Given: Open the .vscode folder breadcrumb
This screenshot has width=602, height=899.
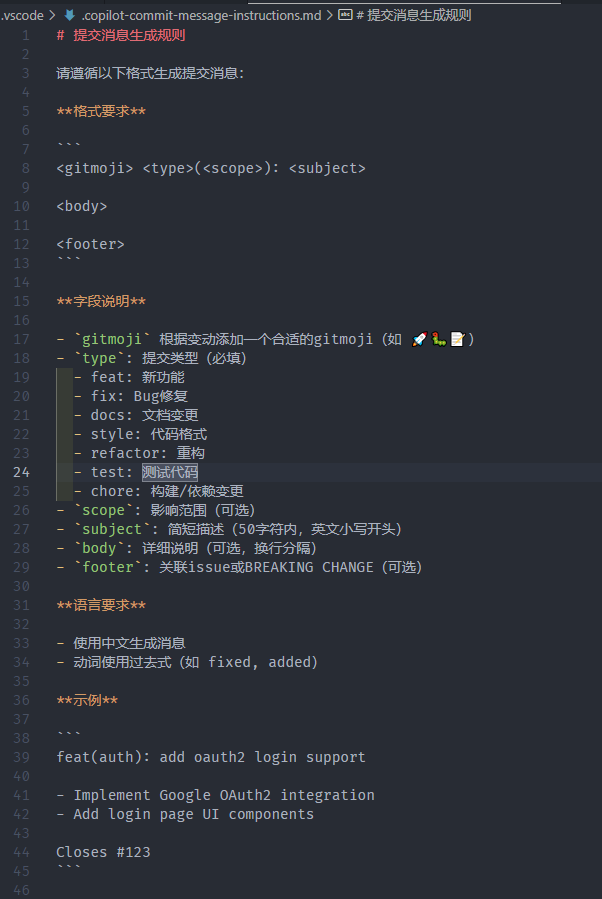Looking at the screenshot, I should (x=22, y=15).
